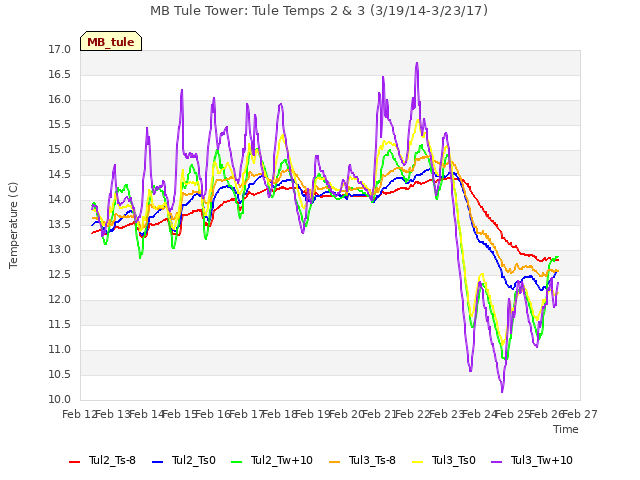The width and height of the screenshot is (640, 480).
Task: Click the 10.0 y-axis tick label
Action: (x=60, y=400)
